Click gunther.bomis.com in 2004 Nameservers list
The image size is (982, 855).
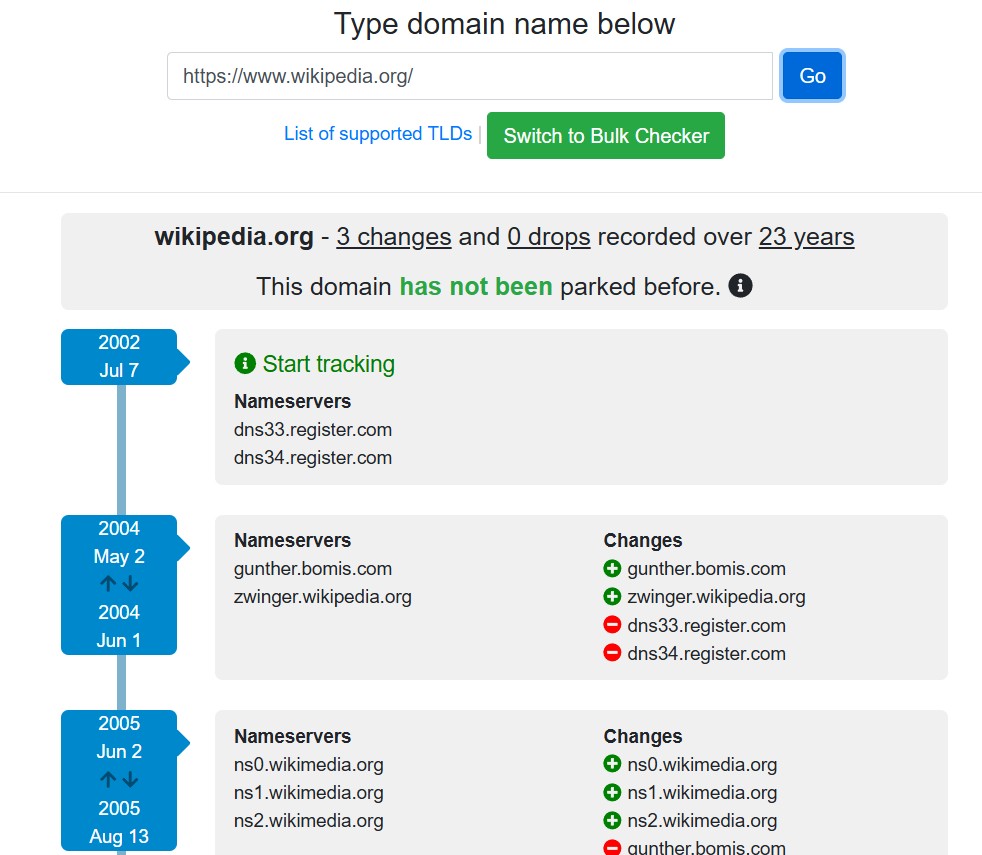[x=313, y=569]
